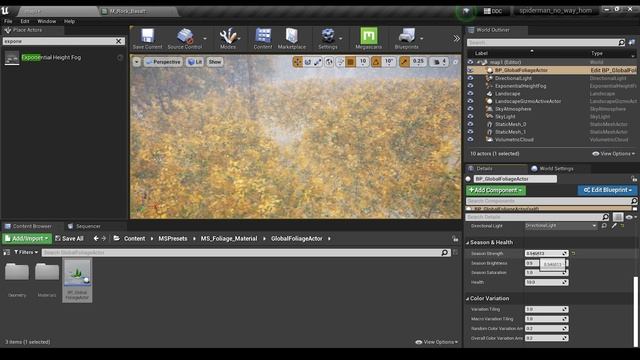Screen dimensions: 640x360
Task: Click the surface snapping icon in viewport
Action: pos(340,62)
